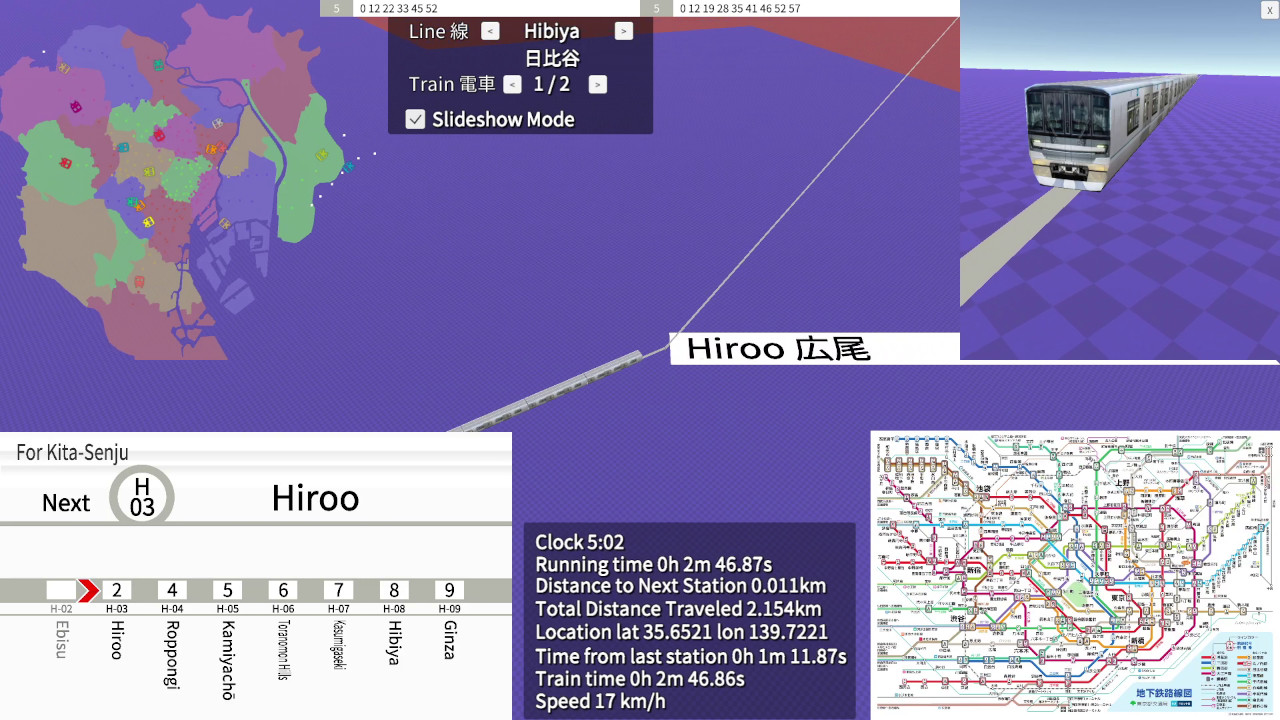
Task: Select station 8 Hibiya on the line strip
Action: [394, 590]
